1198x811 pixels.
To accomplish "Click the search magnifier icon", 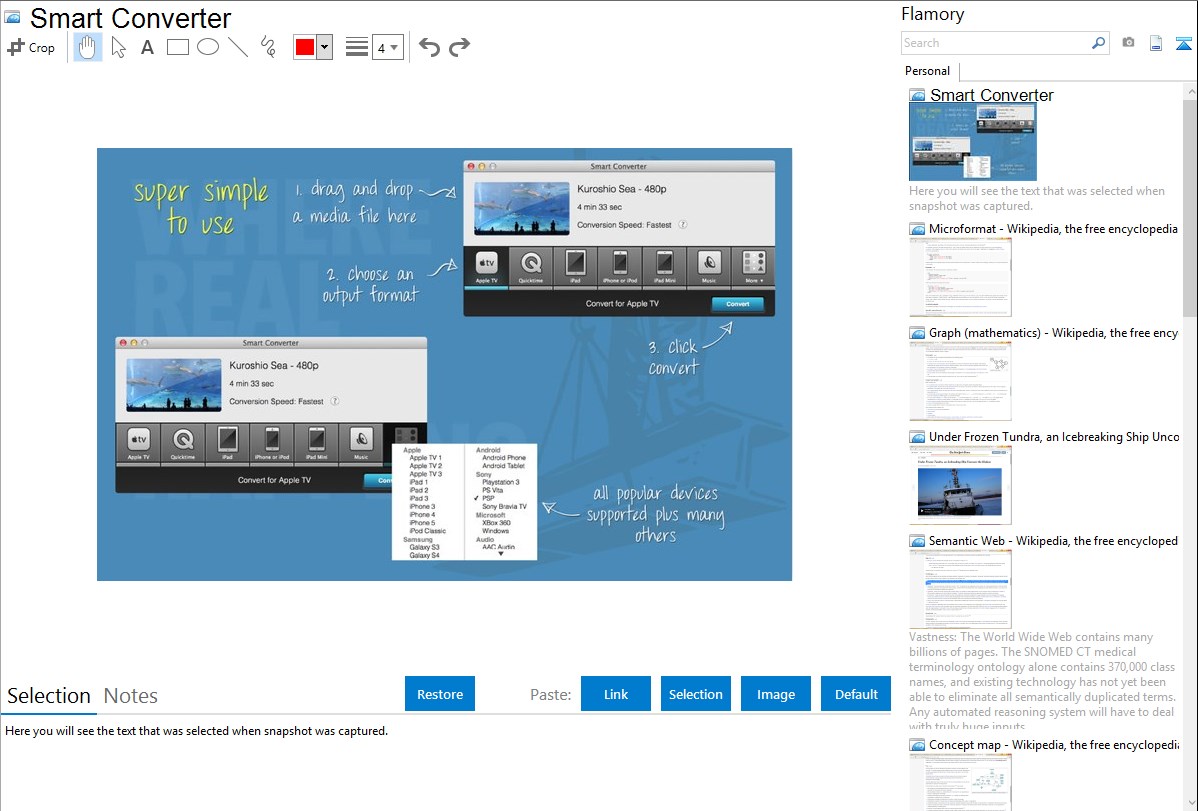I will [1098, 43].
